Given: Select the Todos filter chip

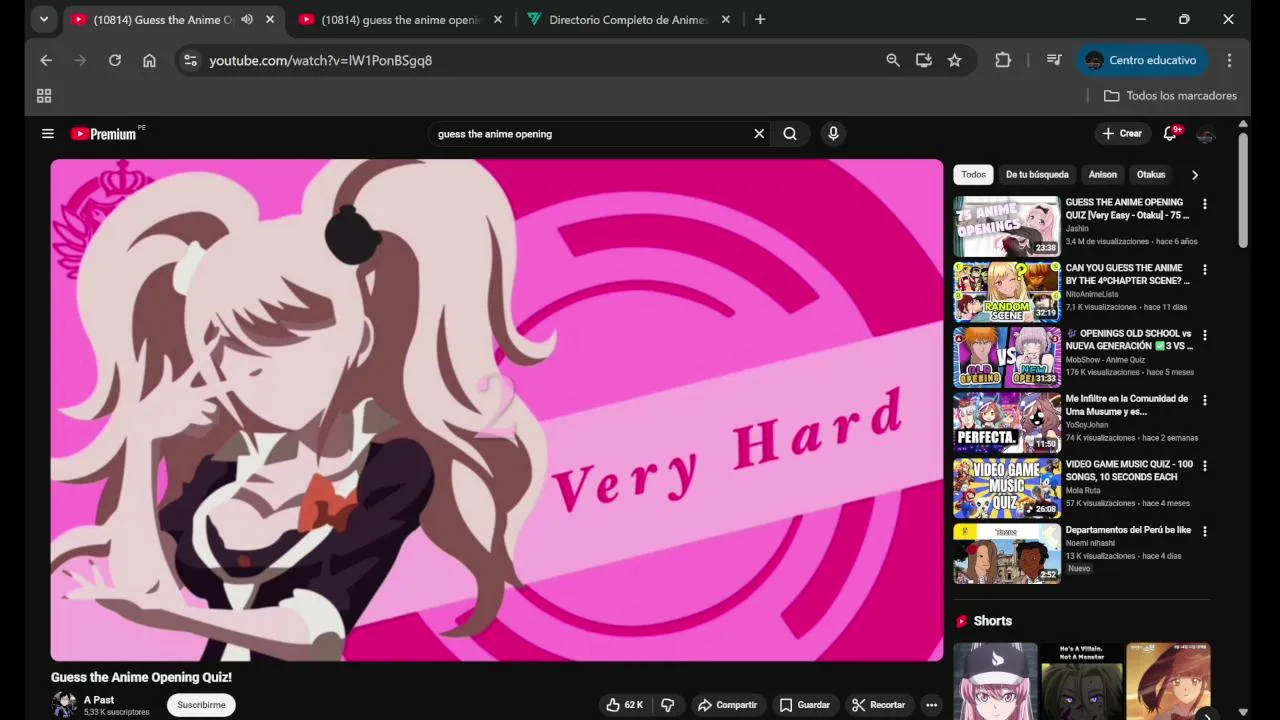Looking at the screenshot, I should pos(973,174).
